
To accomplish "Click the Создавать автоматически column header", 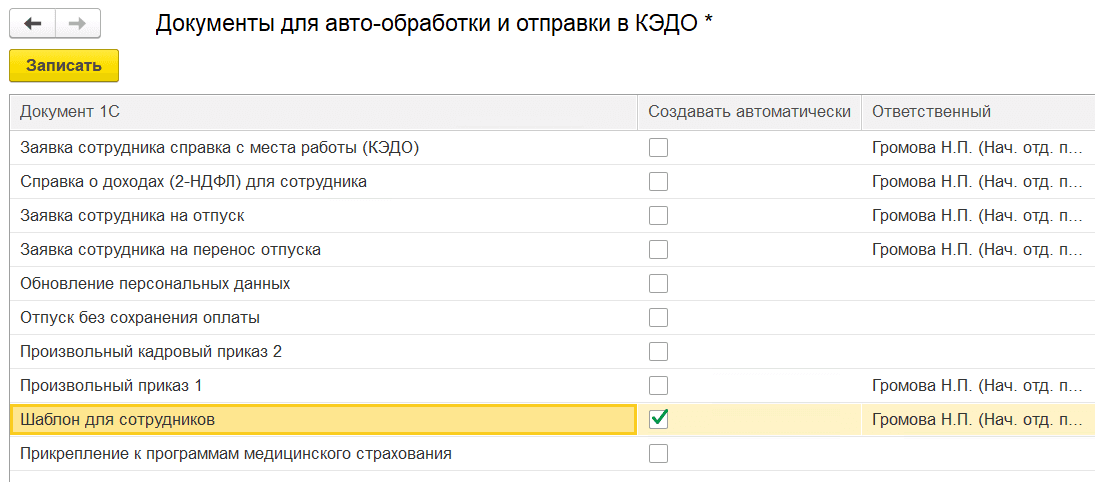I will pyautogui.click(x=749, y=112).
